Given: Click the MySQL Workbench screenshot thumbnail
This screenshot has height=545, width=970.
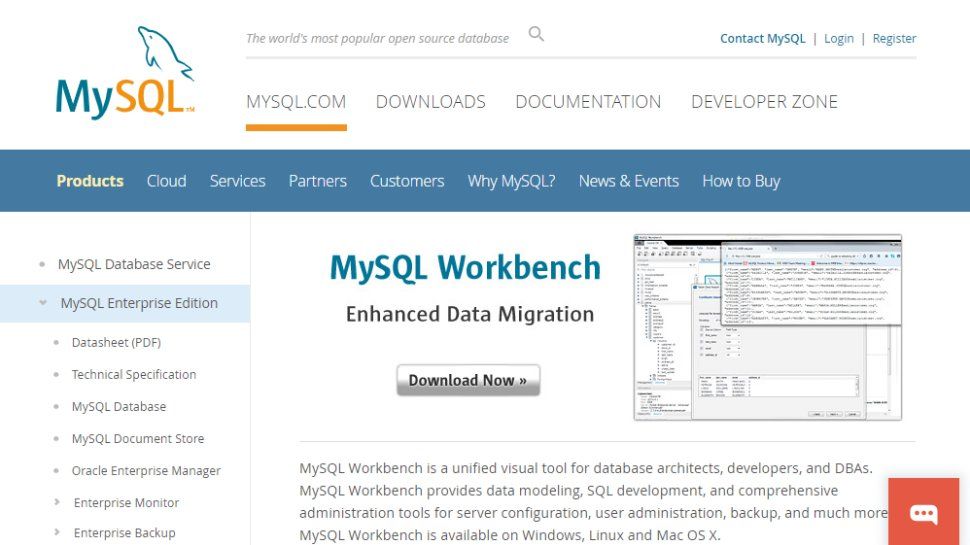Looking at the screenshot, I should tap(768, 327).
